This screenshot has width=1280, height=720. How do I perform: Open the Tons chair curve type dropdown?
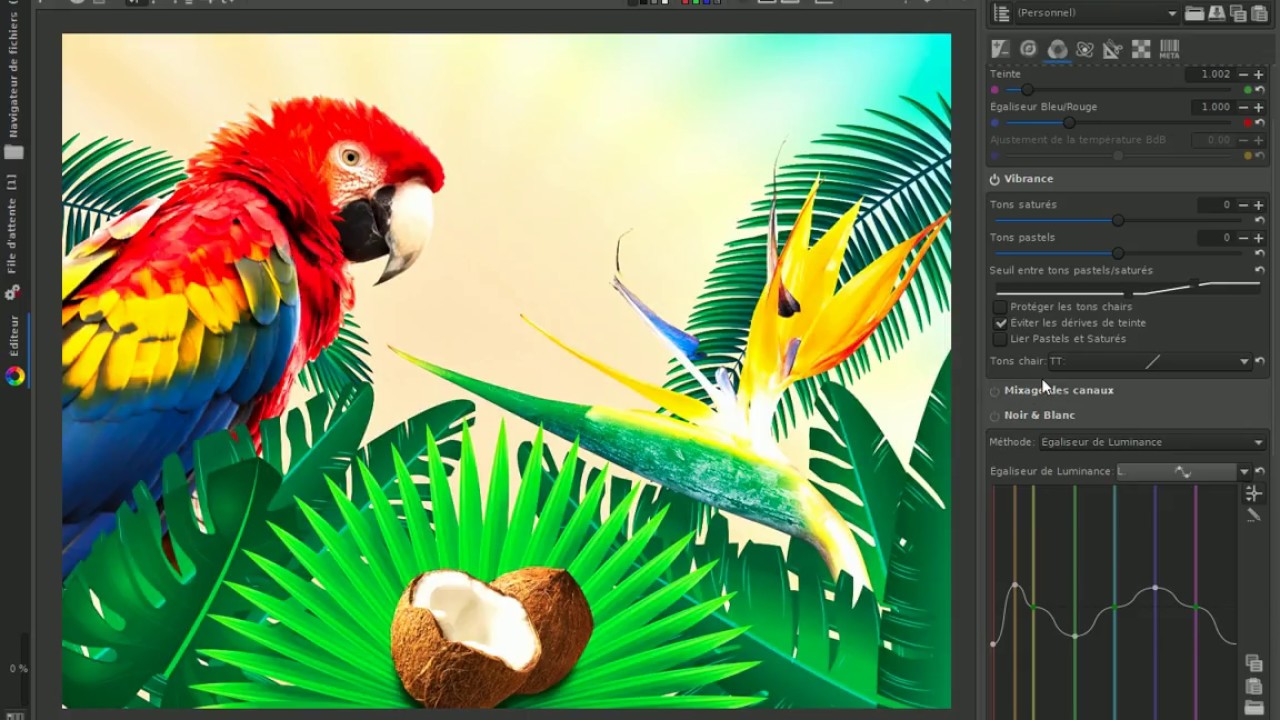point(1150,362)
